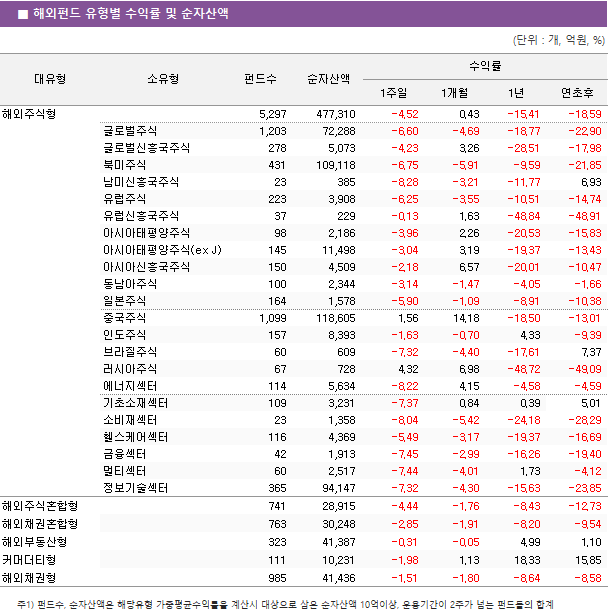Viewport: 608px width, 613px height.
Task: Select the 에너지섹터 row label
Action: click(130, 386)
